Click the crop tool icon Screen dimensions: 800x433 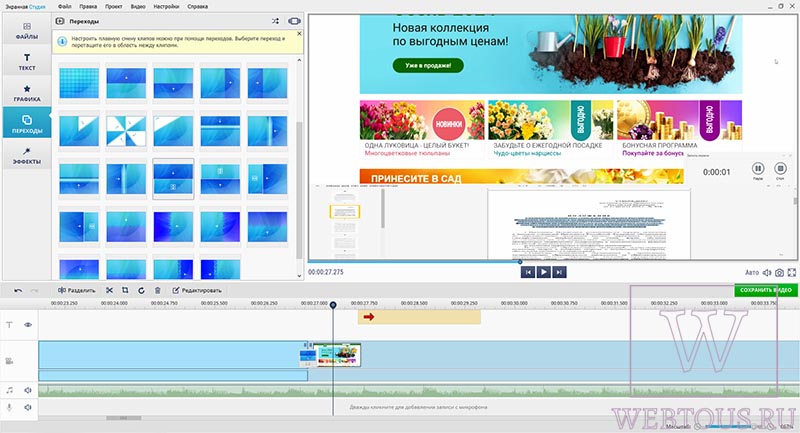click(125, 290)
